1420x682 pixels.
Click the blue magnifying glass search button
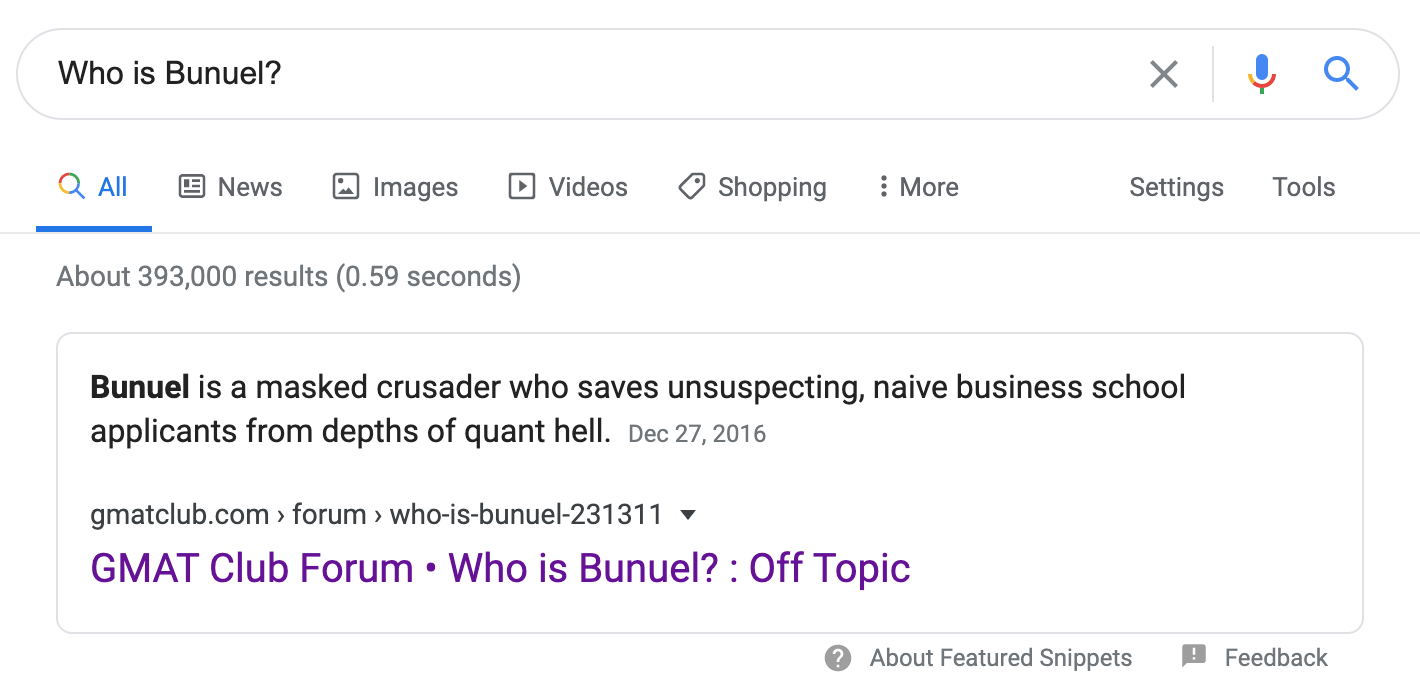pos(1340,73)
